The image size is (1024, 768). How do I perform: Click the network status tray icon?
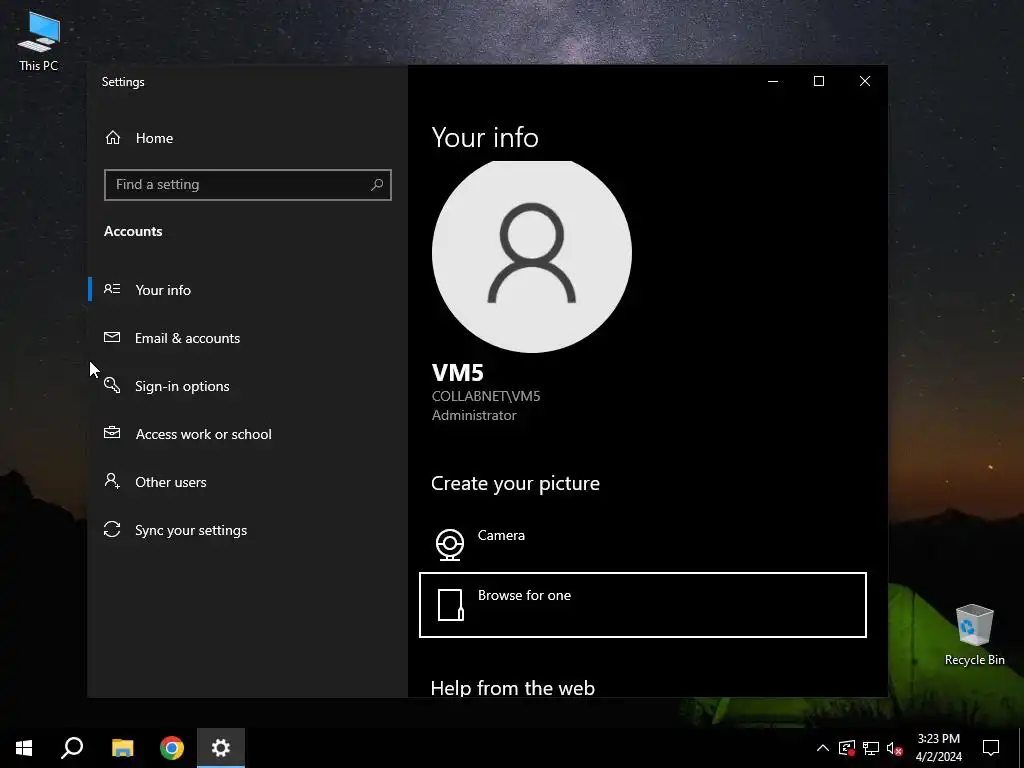click(871, 748)
